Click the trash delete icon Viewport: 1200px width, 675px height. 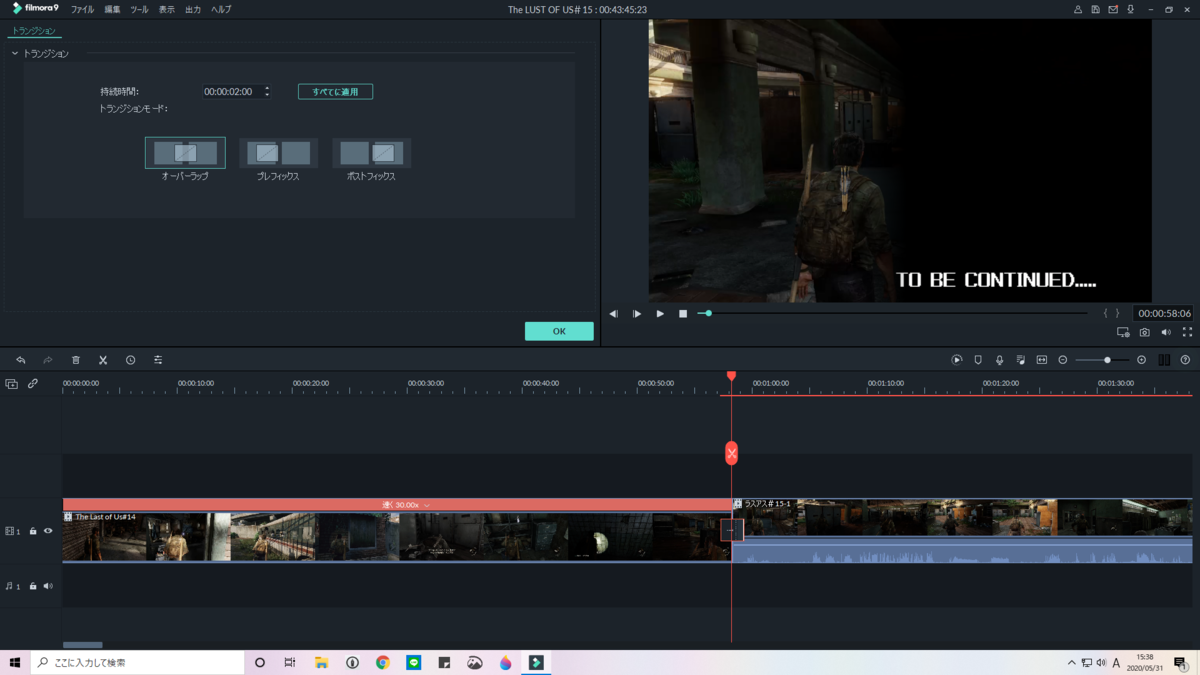[75, 360]
